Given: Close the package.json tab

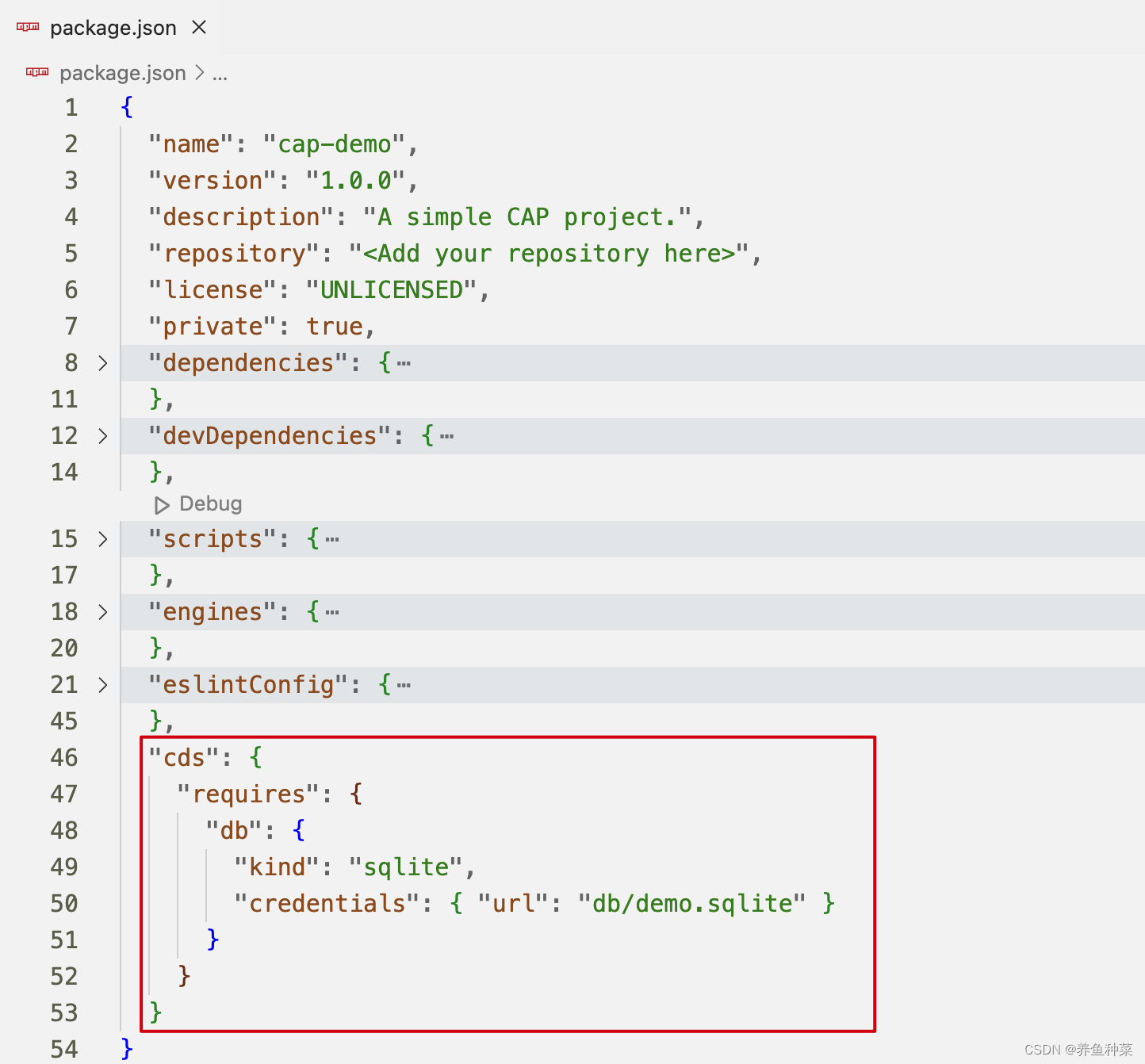Looking at the screenshot, I should point(199,28).
